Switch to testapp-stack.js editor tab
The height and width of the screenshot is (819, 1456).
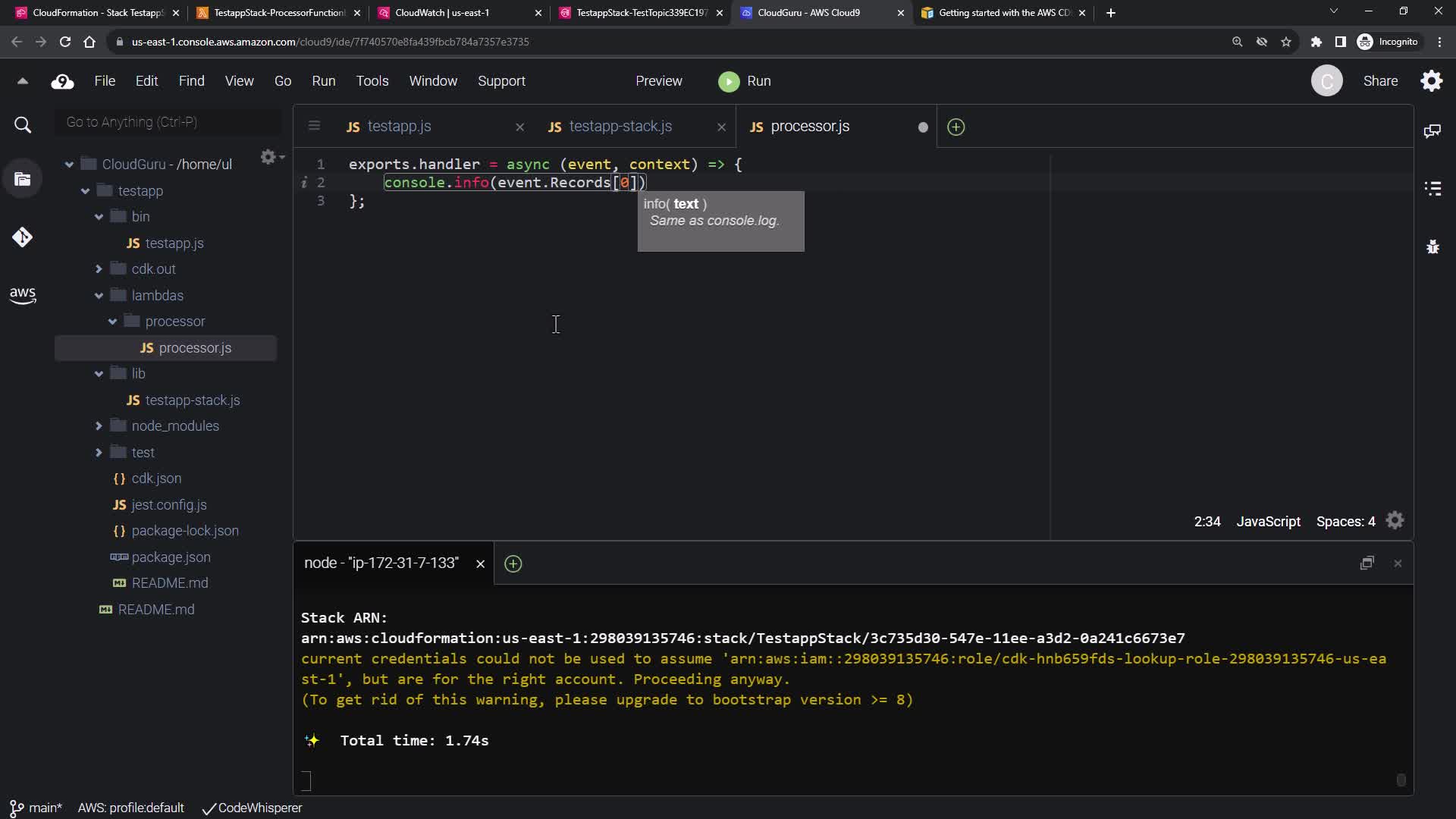pos(620,127)
